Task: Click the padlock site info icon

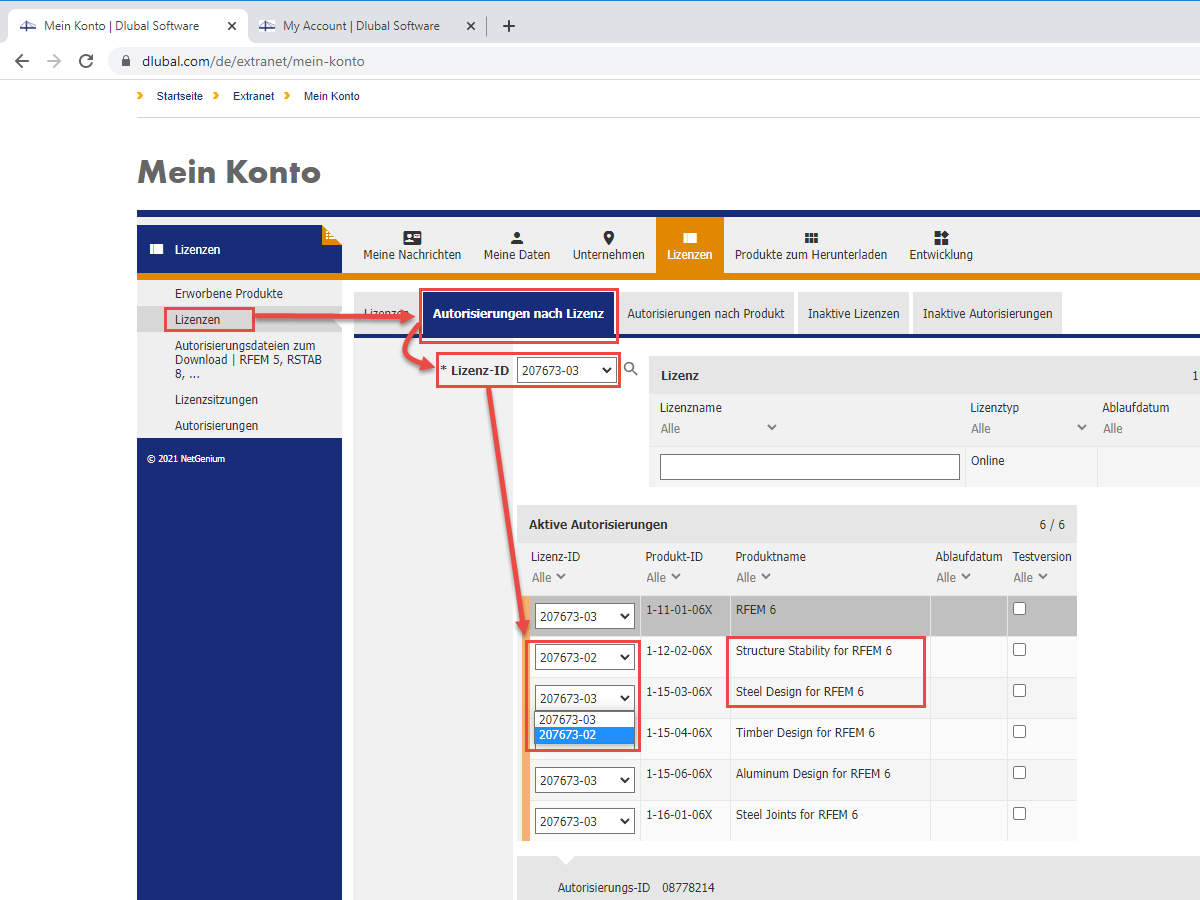Action: click(126, 61)
